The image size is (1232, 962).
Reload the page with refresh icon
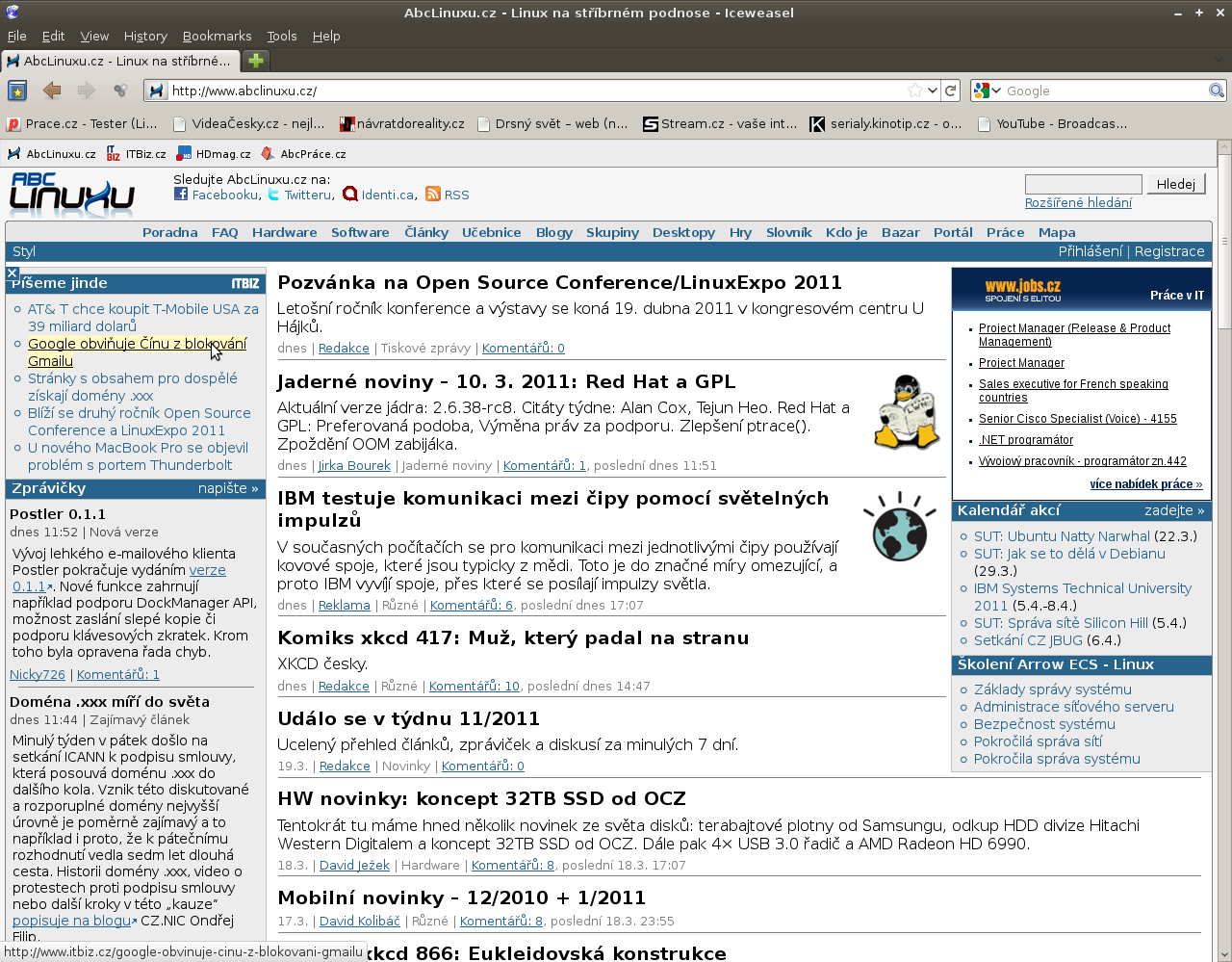click(x=951, y=91)
